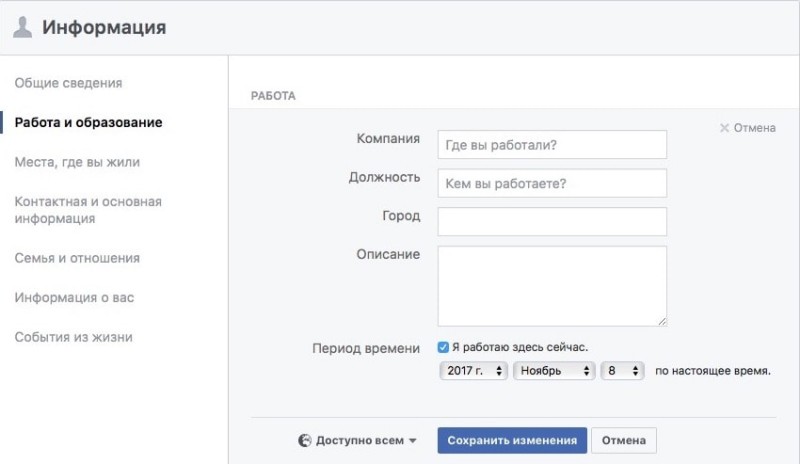800x464 pixels.
Task: Click into the Город input field
Action: [552, 221]
